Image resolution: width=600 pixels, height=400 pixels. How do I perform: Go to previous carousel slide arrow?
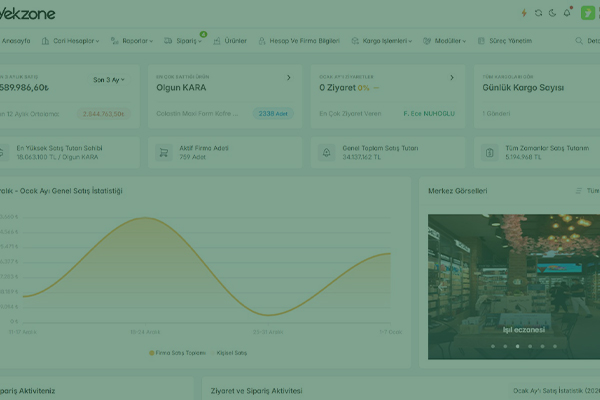442,287
